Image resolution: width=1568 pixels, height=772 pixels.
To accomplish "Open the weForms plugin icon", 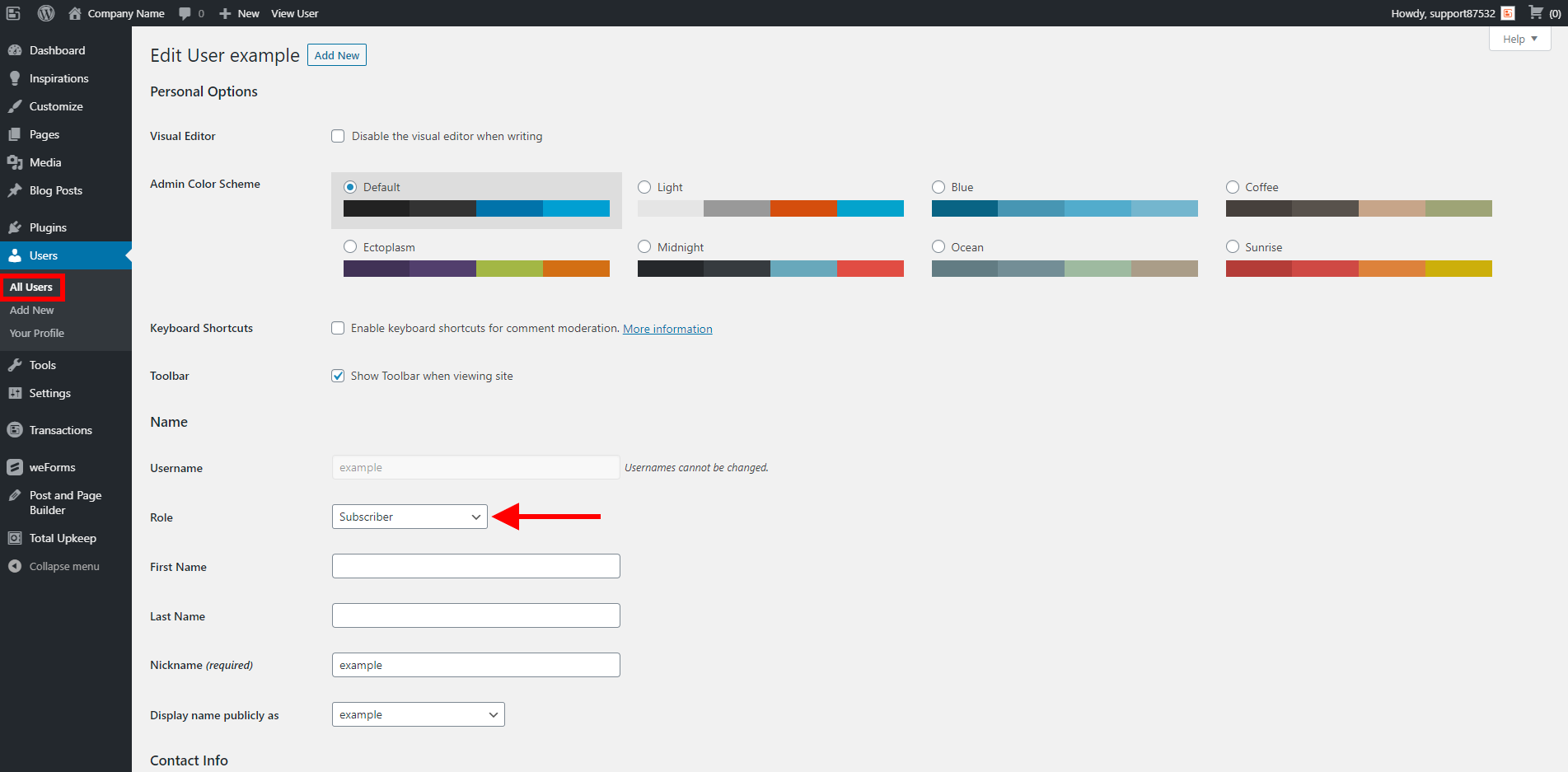I will click(16, 466).
